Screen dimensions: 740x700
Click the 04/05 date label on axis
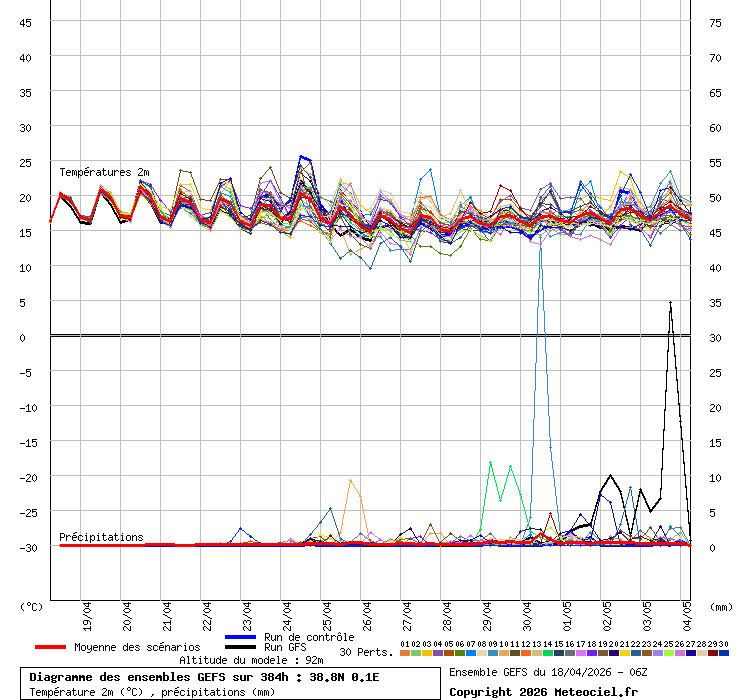point(687,612)
